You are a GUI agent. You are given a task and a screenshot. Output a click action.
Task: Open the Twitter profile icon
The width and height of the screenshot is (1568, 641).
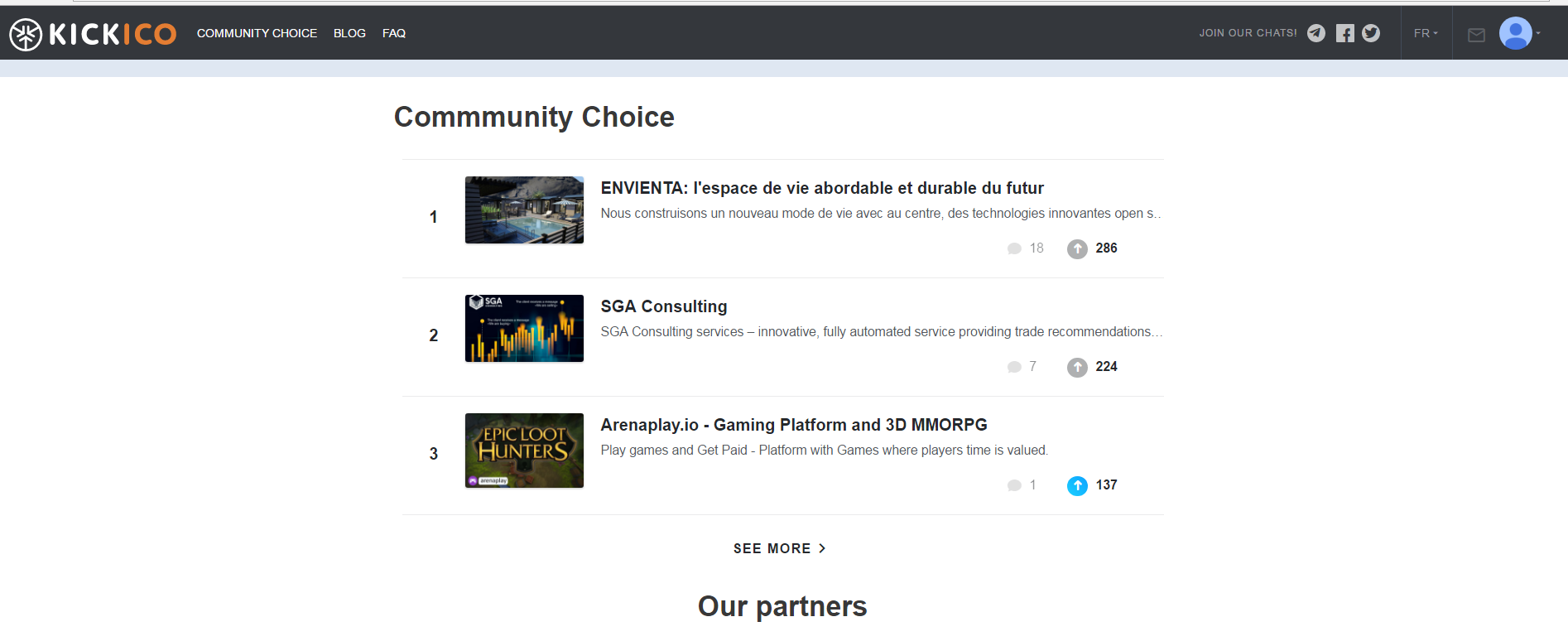pos(1371,33)
